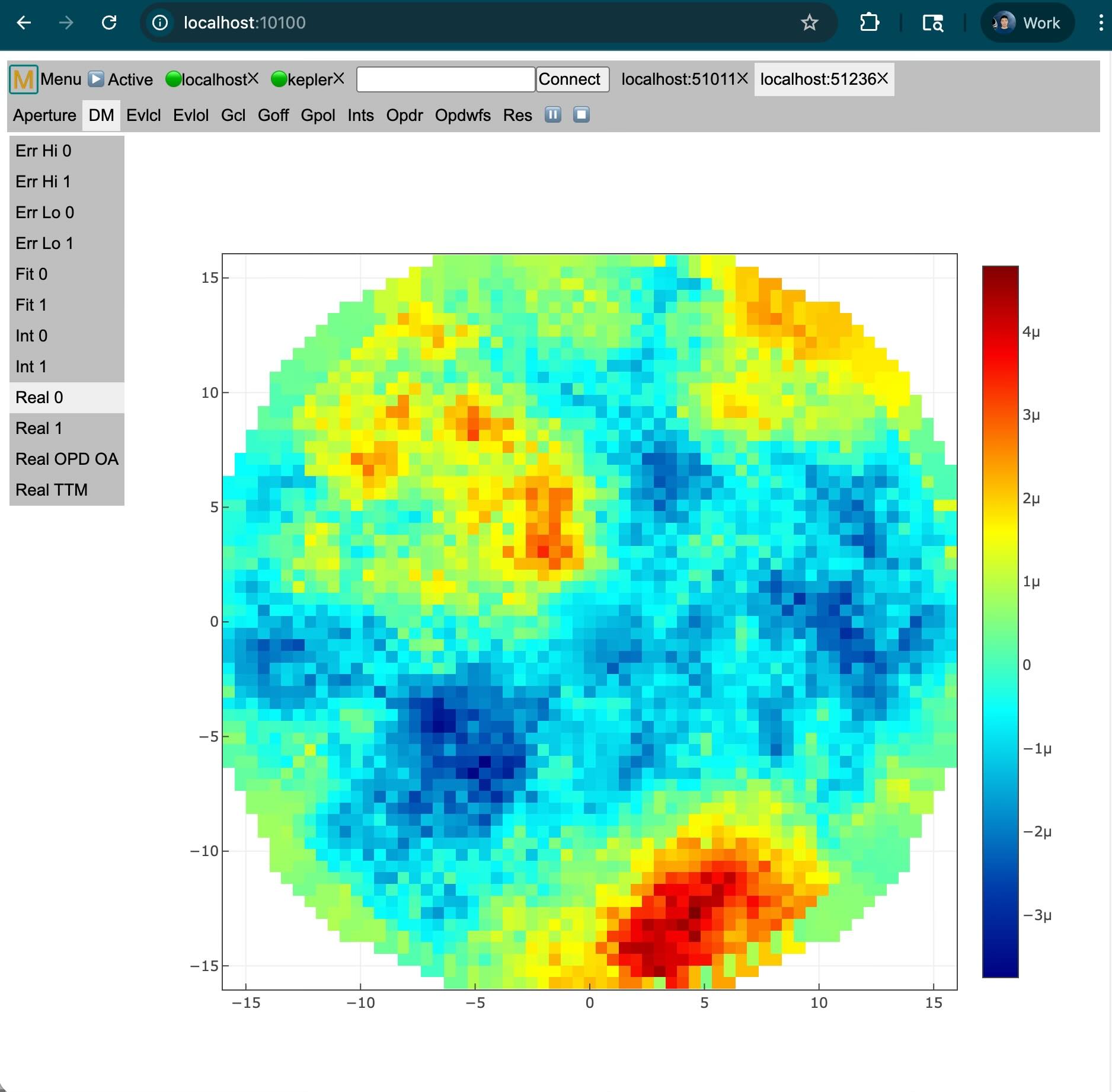Click the orange M Menu icon

coord(24,79)
